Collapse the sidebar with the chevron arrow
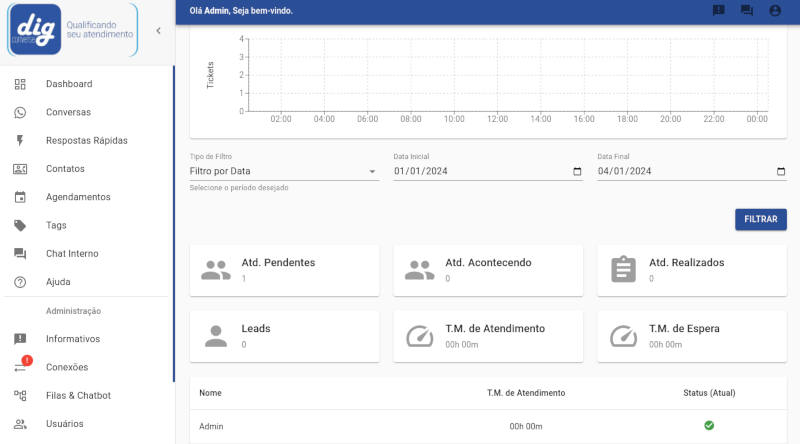Viewport: 800px width, 444px height. pos(159,31)
